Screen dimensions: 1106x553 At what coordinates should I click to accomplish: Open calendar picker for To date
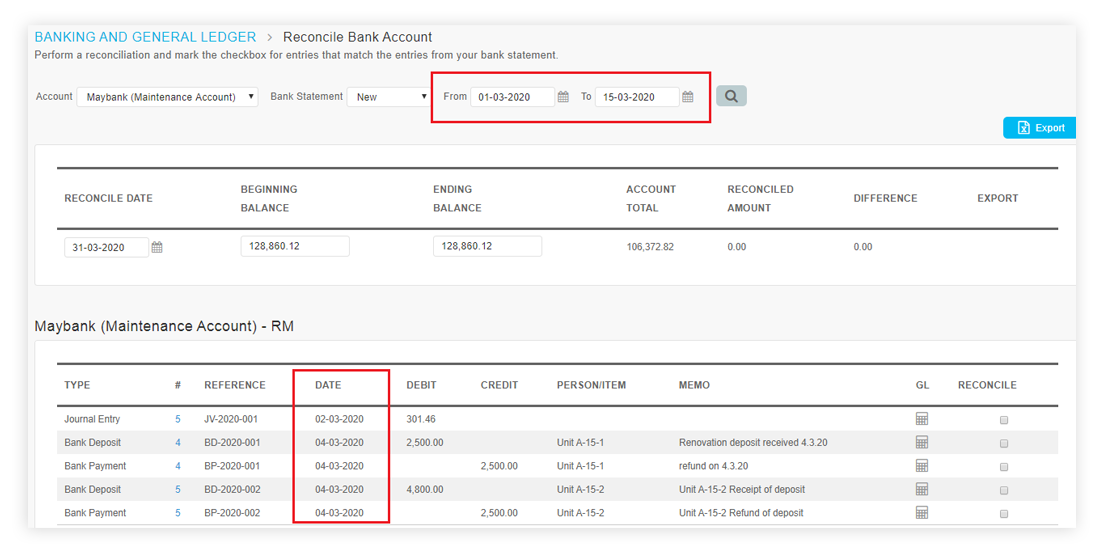(x=688, y=97)
